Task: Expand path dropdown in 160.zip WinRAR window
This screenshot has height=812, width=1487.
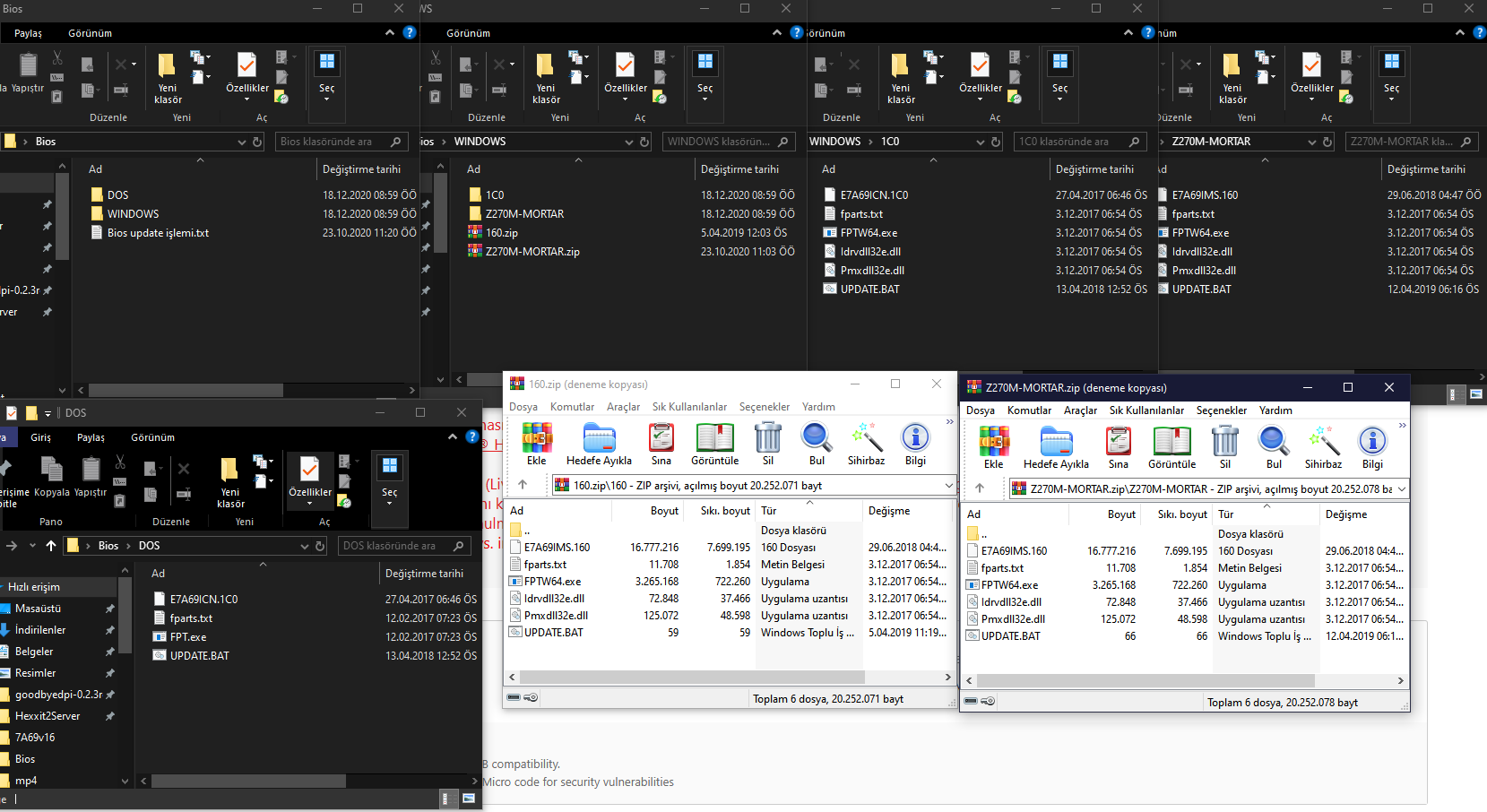Action: pyautogui.click(x=949, y=485)
